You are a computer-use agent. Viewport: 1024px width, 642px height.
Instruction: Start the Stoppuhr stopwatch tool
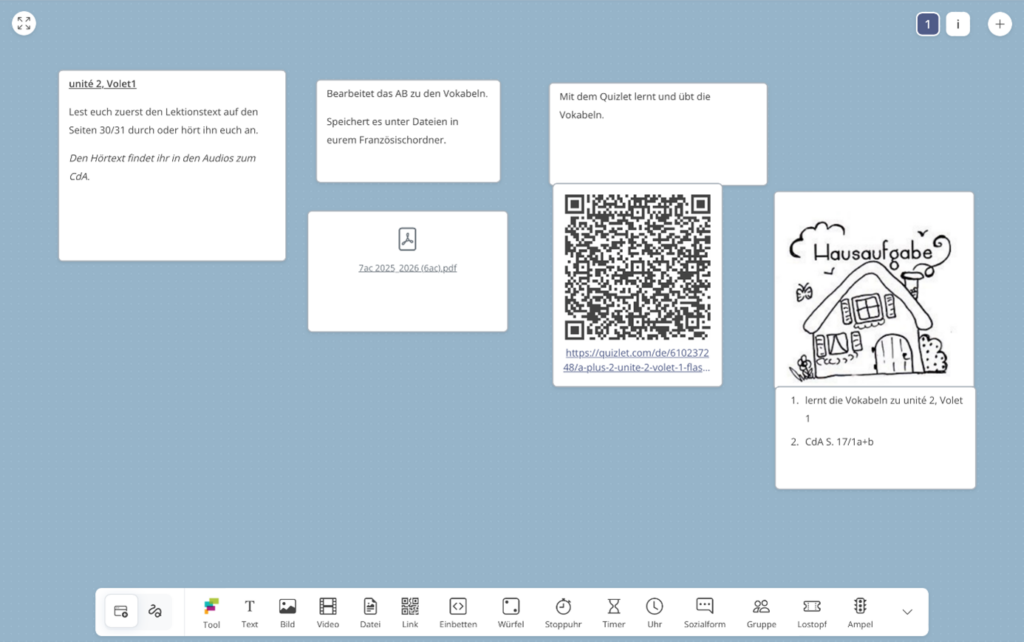pos(563,612)
